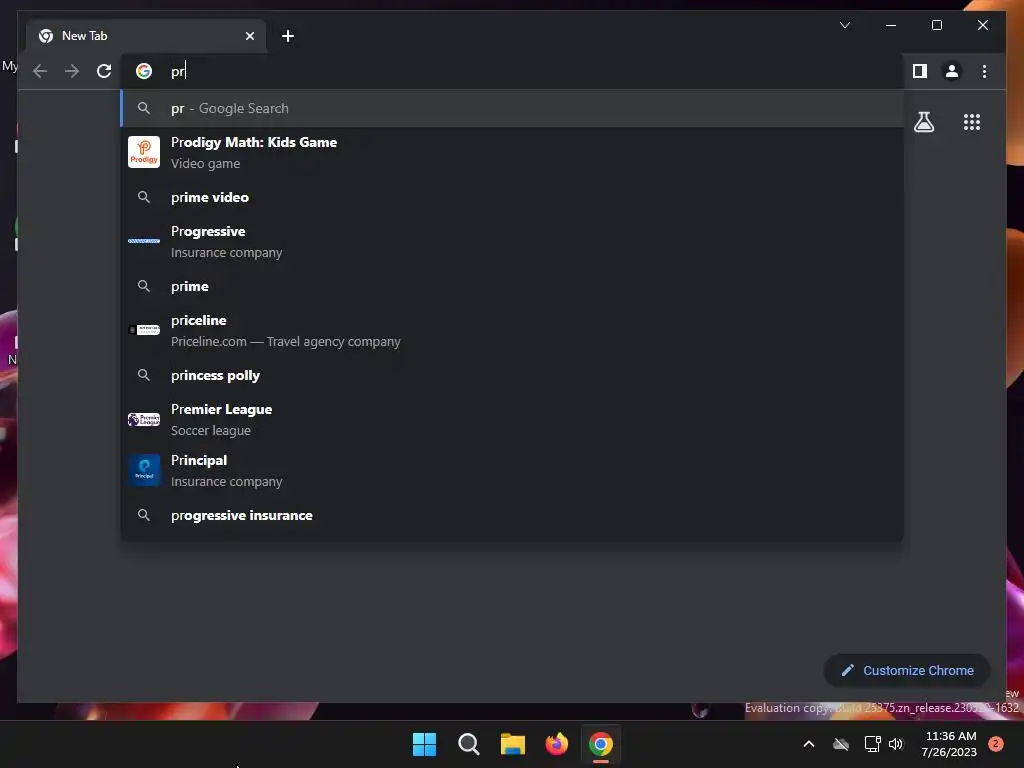The height and width of the screenshot is (768, 1024).
Task: Maximize the Chrome window
Action: point(936,25)
